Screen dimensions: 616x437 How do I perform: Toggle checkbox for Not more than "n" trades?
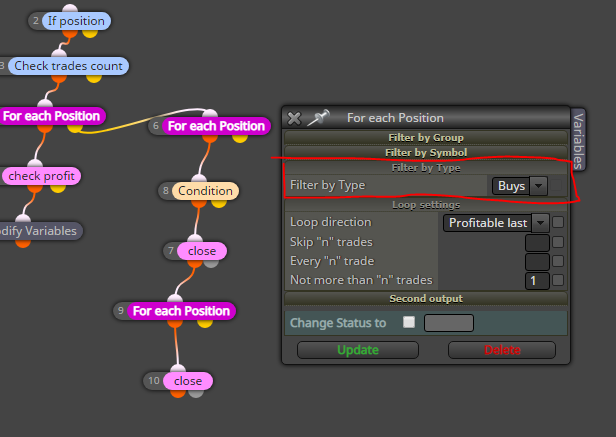click(558, 280)
